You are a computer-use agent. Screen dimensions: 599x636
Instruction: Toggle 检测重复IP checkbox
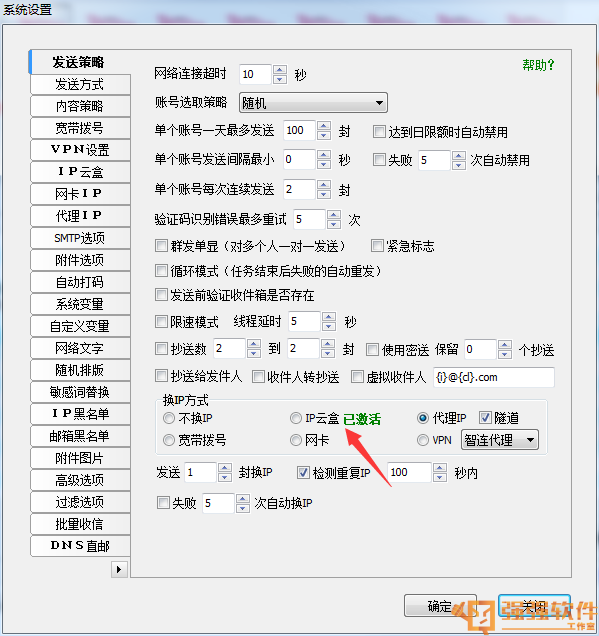[x=303, y=473]
